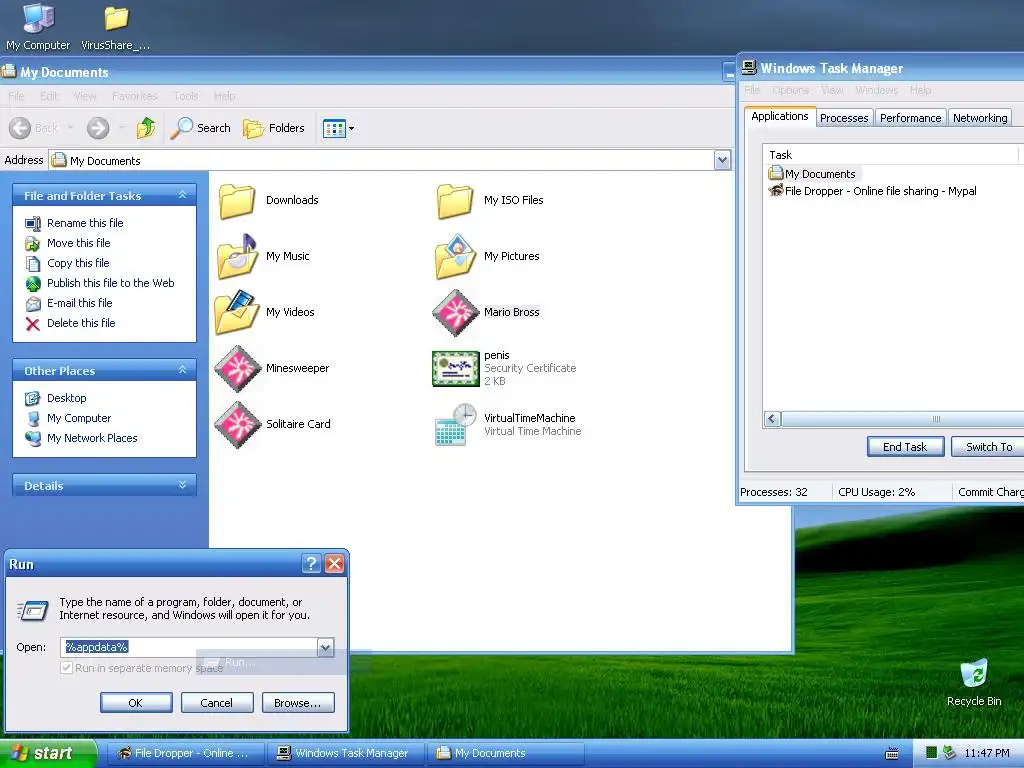The image size is (1024, 768).
Task: Click Browse in the Run dialog
Action: coord(298,703)
